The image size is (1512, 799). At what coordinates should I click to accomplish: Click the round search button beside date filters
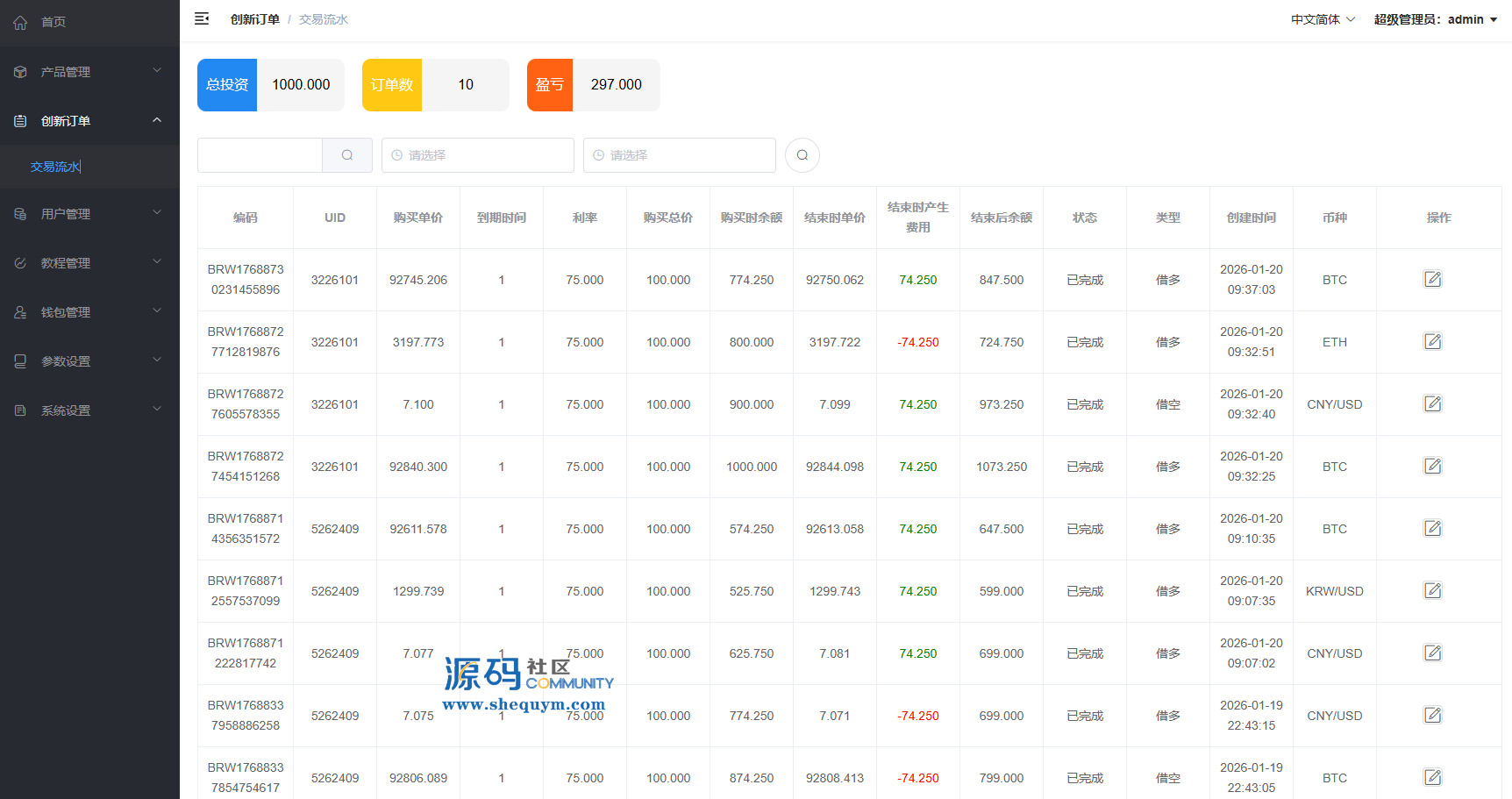pyautogui.click(x=802, y=155)
